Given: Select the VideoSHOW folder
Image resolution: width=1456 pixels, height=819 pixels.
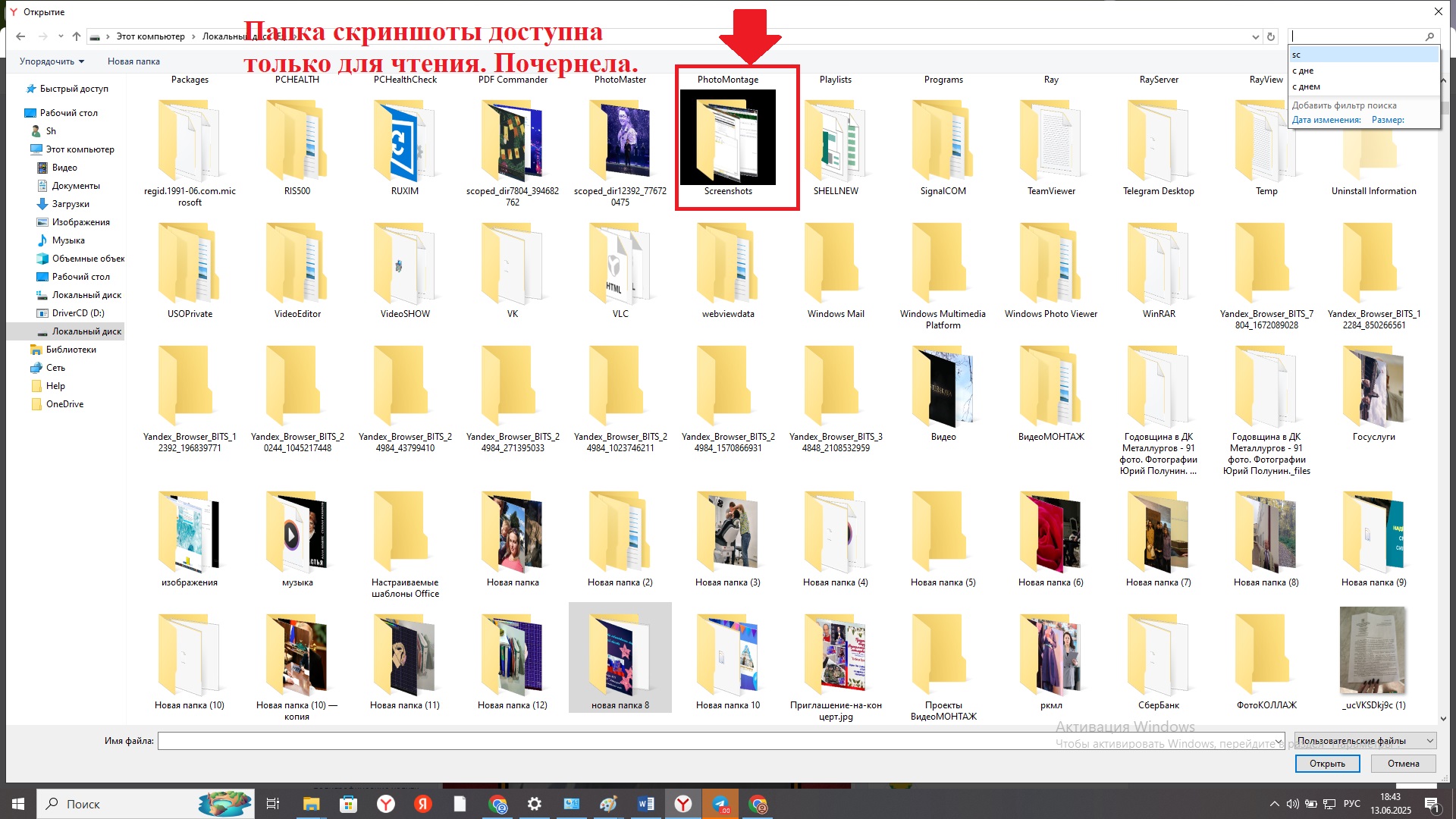Looking at the screenshot, I should (x=405, y=271).
